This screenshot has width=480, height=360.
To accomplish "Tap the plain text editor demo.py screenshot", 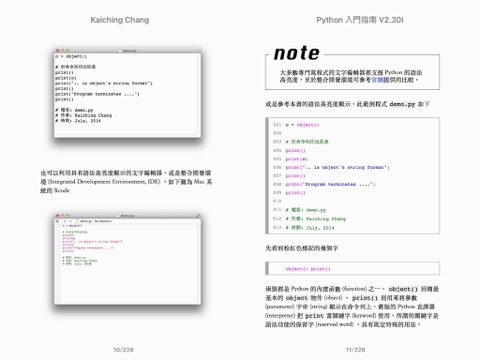I will pos(128,93).
